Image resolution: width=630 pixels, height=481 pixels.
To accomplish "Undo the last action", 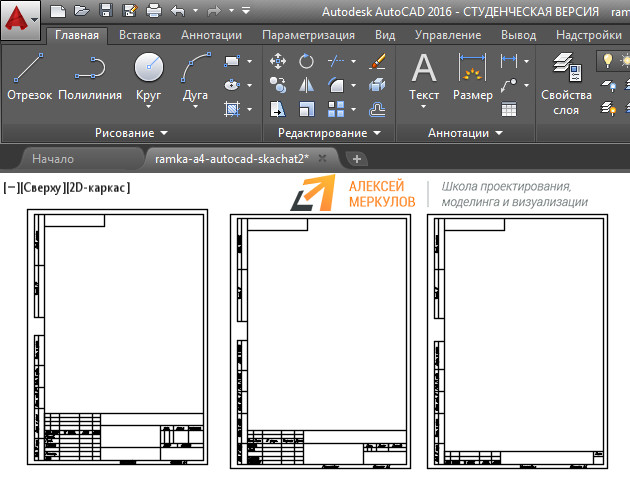I will (178, 11).
